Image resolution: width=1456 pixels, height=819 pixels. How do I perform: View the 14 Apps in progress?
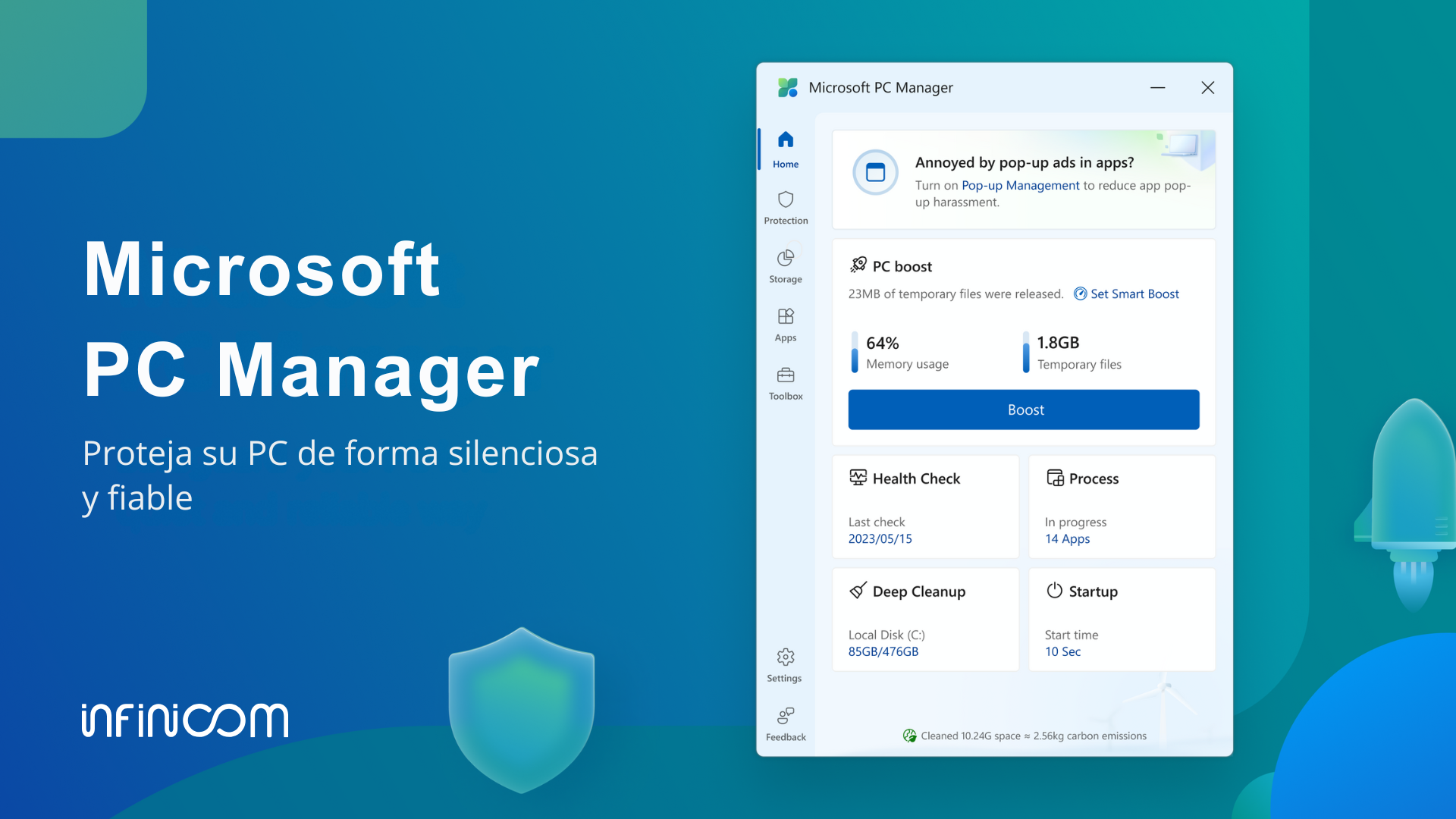pyautogui.click(x=1067, y=538)
